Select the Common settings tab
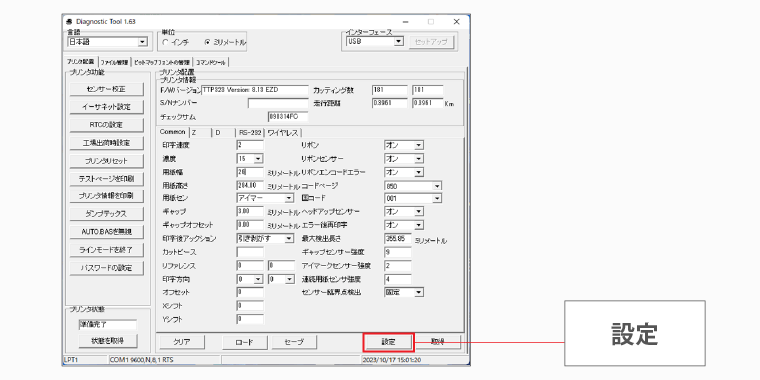 click(x=173, y=132)
